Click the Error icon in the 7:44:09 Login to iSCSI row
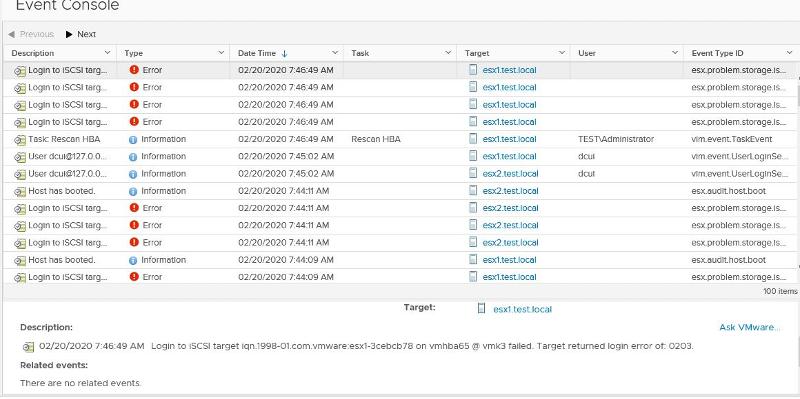This screenshot has height=399, width=800. [x=134, y=277]
